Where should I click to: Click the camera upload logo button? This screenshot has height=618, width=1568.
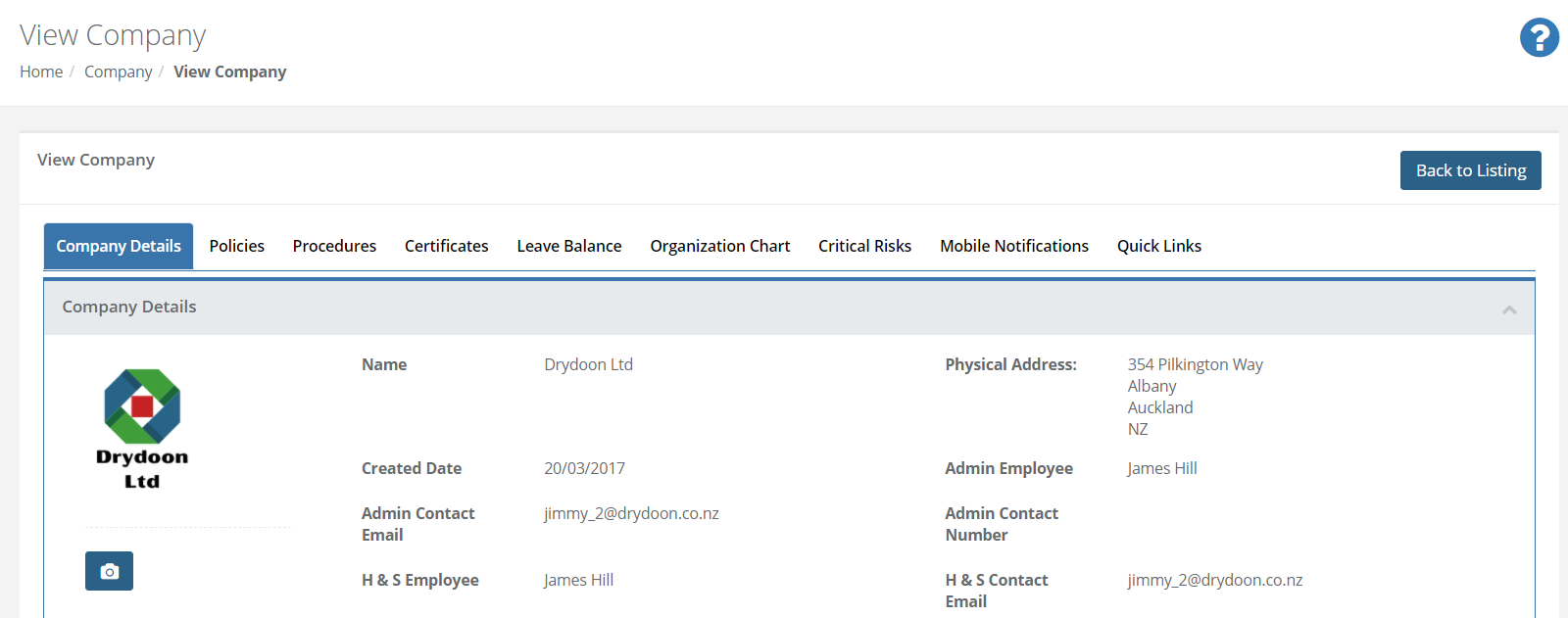109,571
